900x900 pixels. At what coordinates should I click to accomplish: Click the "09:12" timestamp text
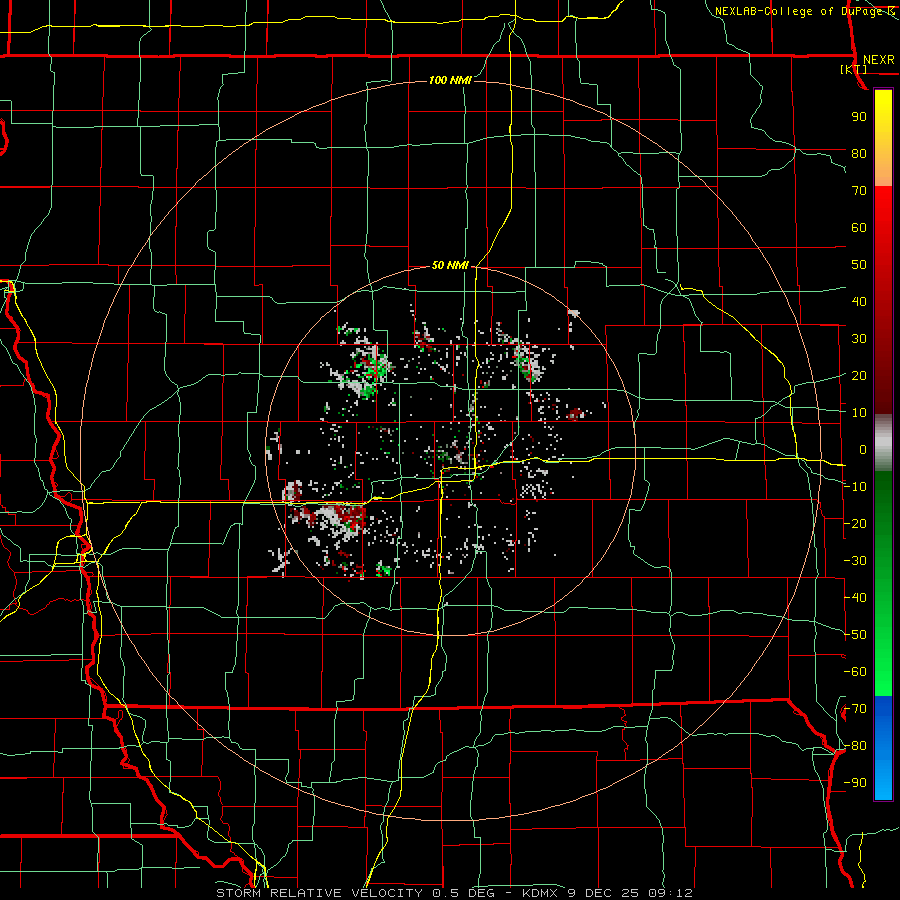point(672,893)
